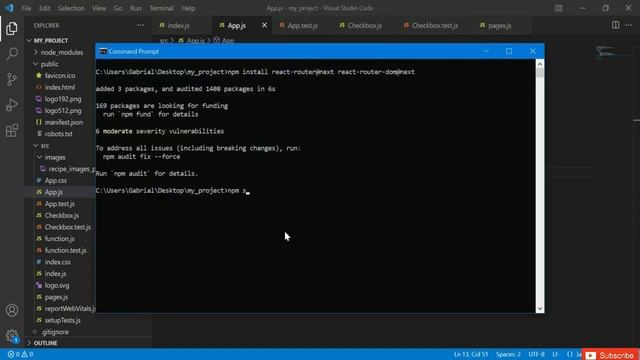Screen dimensions: 640x360
Task: Change Spaces: 2 indentation setting
Action: pos(508,355)
